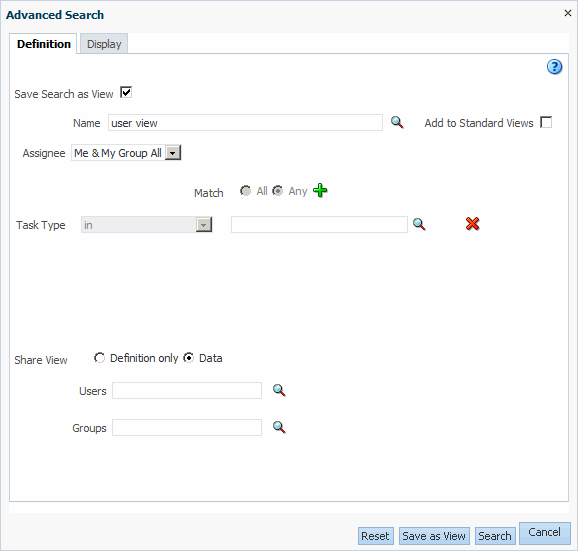Select the Match All radio button
This screenshot has height=551, width=578.
245,191
